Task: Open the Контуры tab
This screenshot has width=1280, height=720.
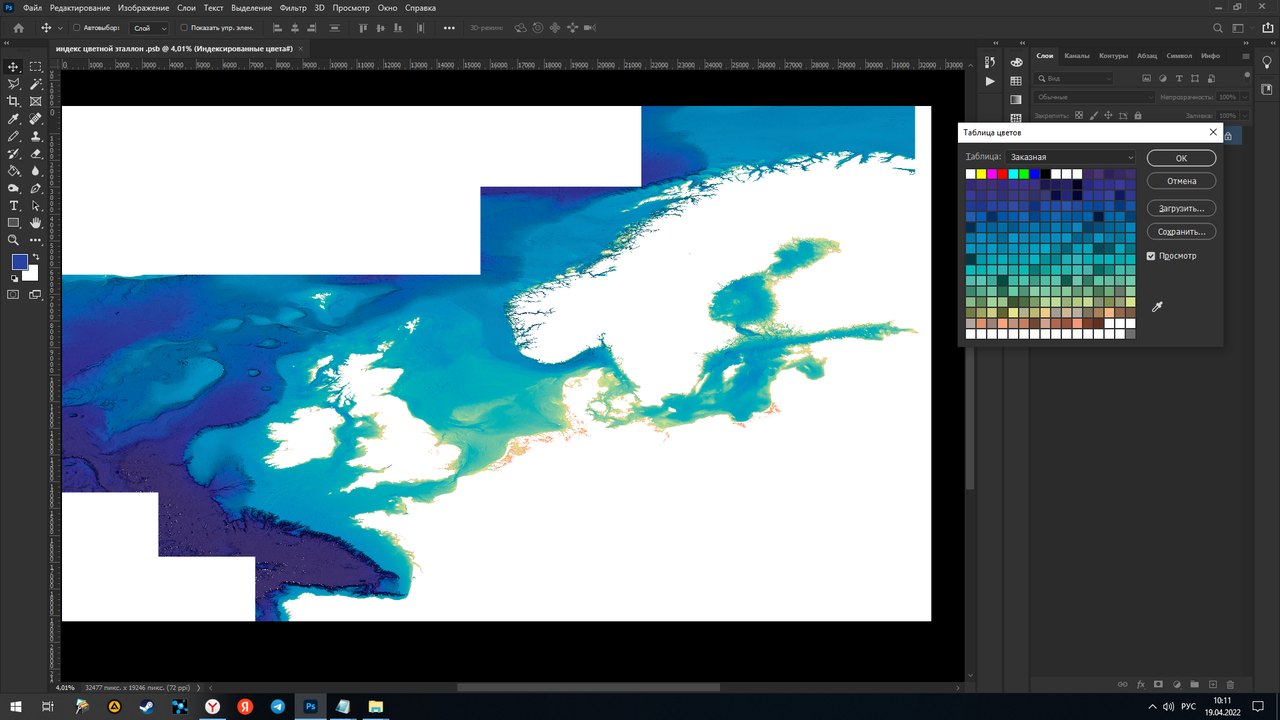Action: [x=1113, y=56]
